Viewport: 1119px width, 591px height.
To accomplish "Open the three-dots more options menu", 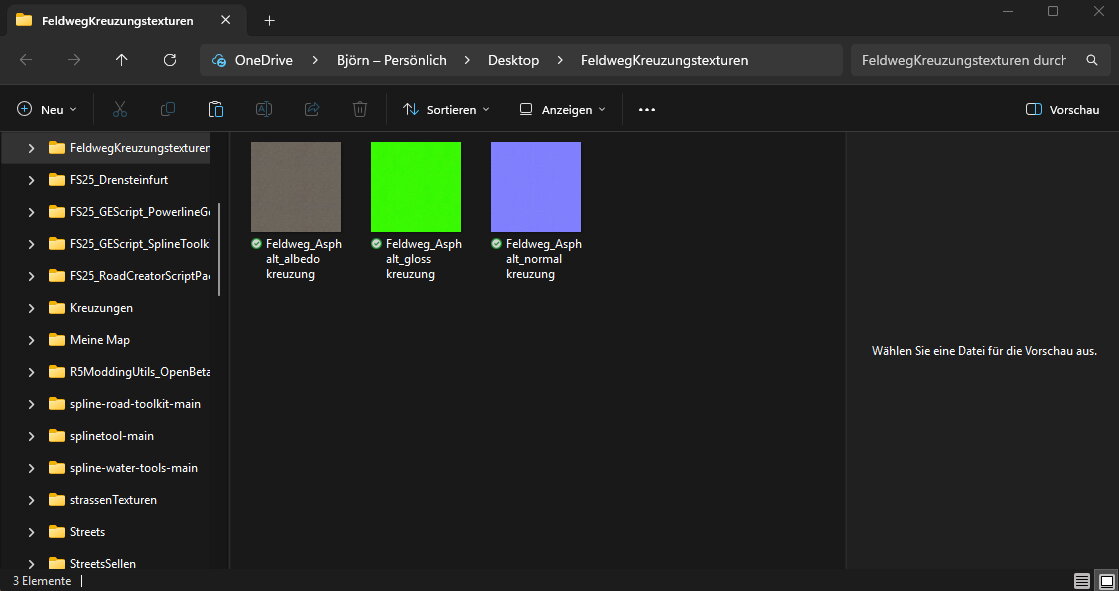I will coord(647,110).
